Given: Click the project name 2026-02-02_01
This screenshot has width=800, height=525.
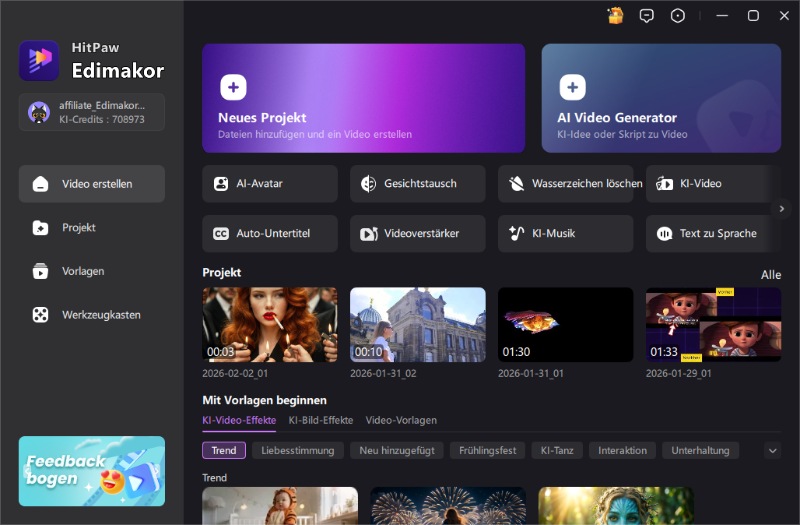Looking at the screenshot, I should 235,373.
